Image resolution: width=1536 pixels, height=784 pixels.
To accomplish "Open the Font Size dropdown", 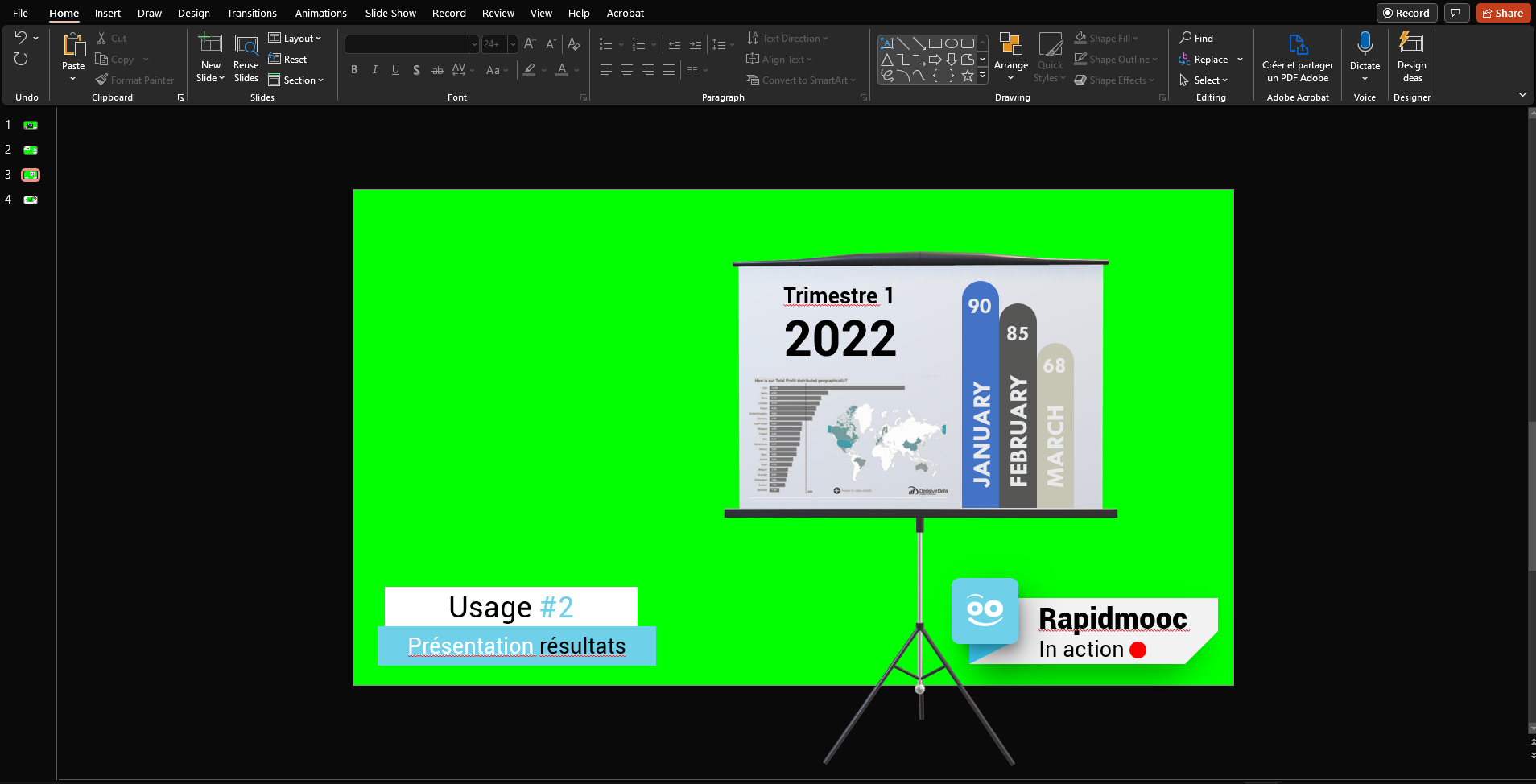I will 513,43.
